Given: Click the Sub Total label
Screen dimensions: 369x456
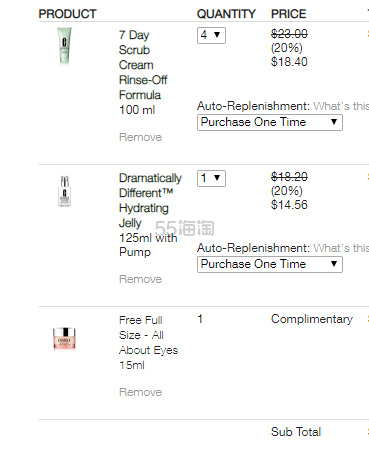Looking at the screenshot, I should click(x=296, y=432).
